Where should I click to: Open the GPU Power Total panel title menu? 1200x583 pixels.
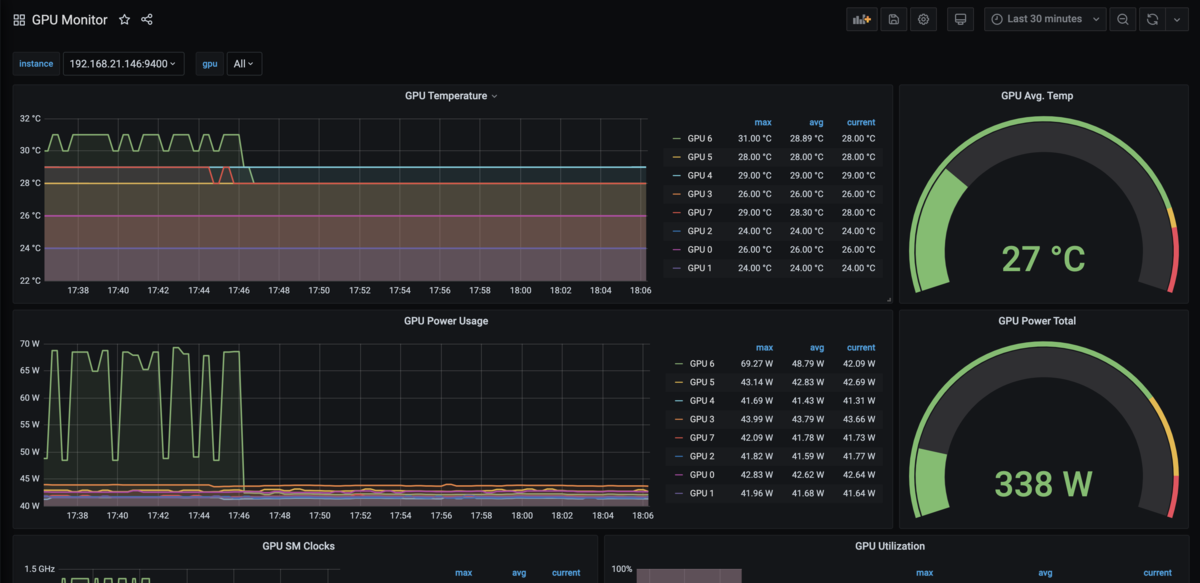click(x=1037, y=321)
